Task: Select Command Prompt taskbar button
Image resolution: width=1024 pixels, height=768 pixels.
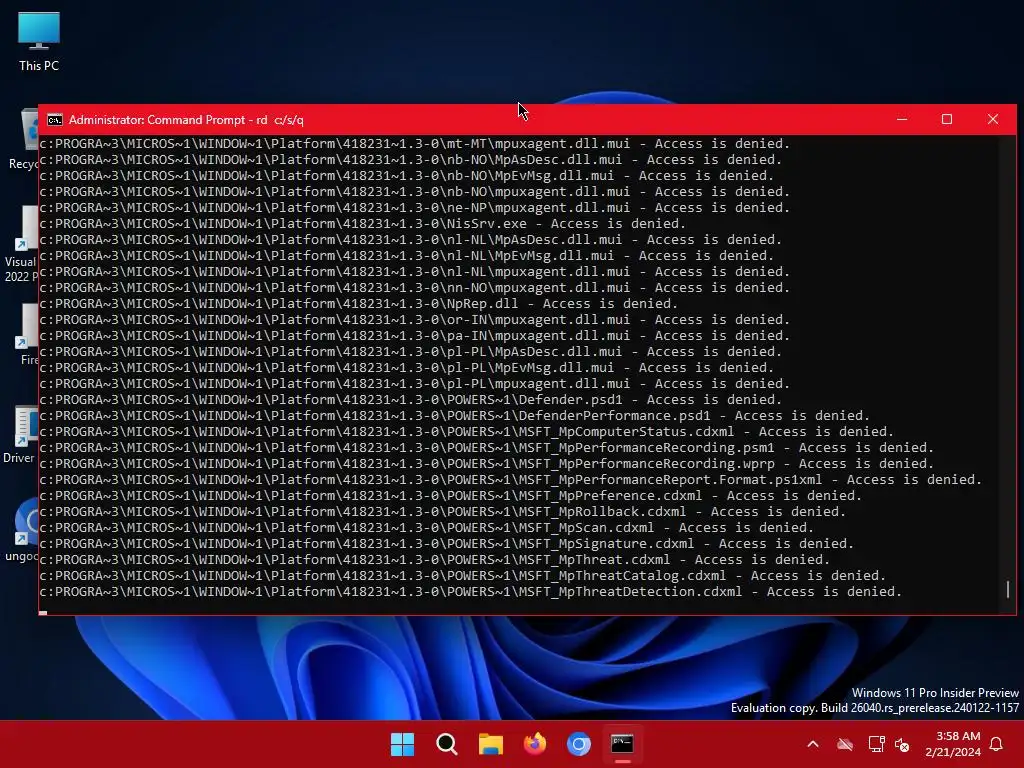Action: click(x=622, y=744)
